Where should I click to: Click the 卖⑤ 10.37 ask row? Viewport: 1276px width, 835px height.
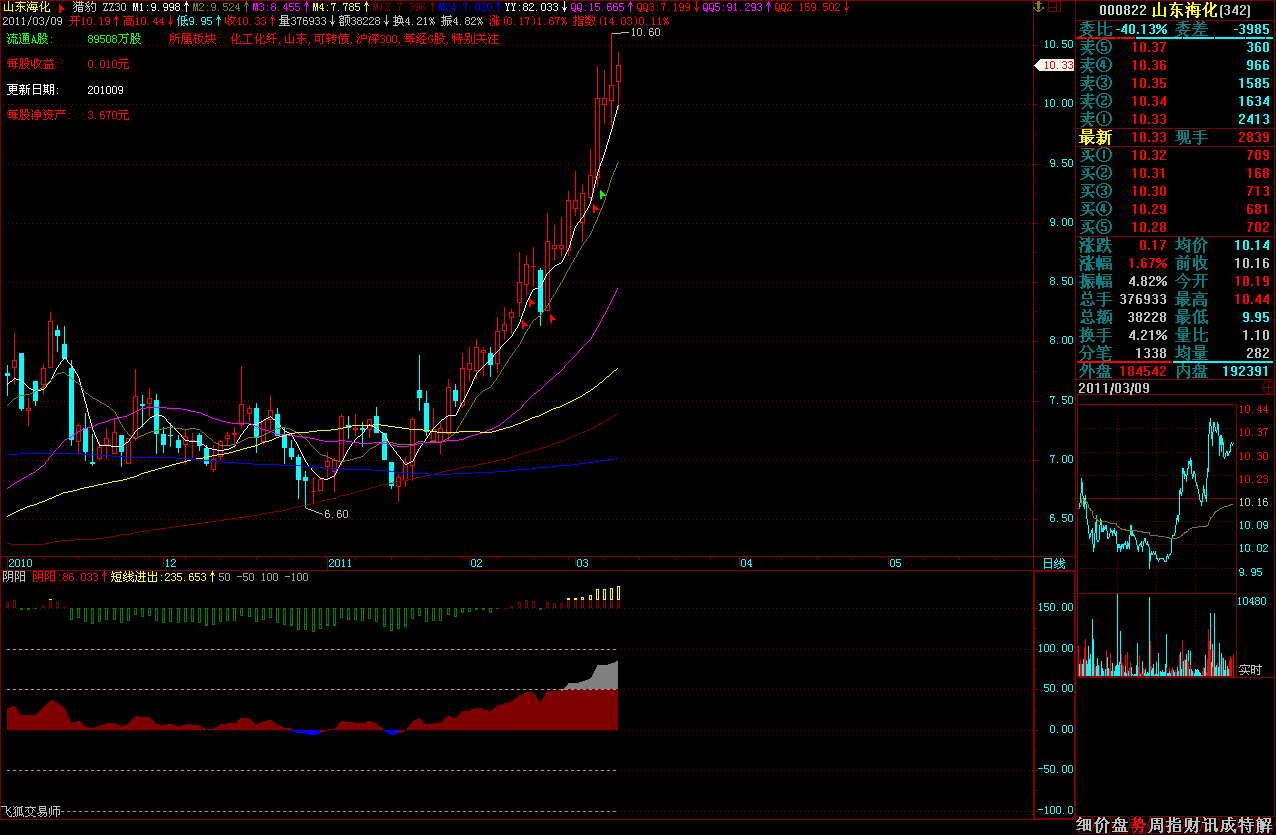click(x=1175, y=47)
